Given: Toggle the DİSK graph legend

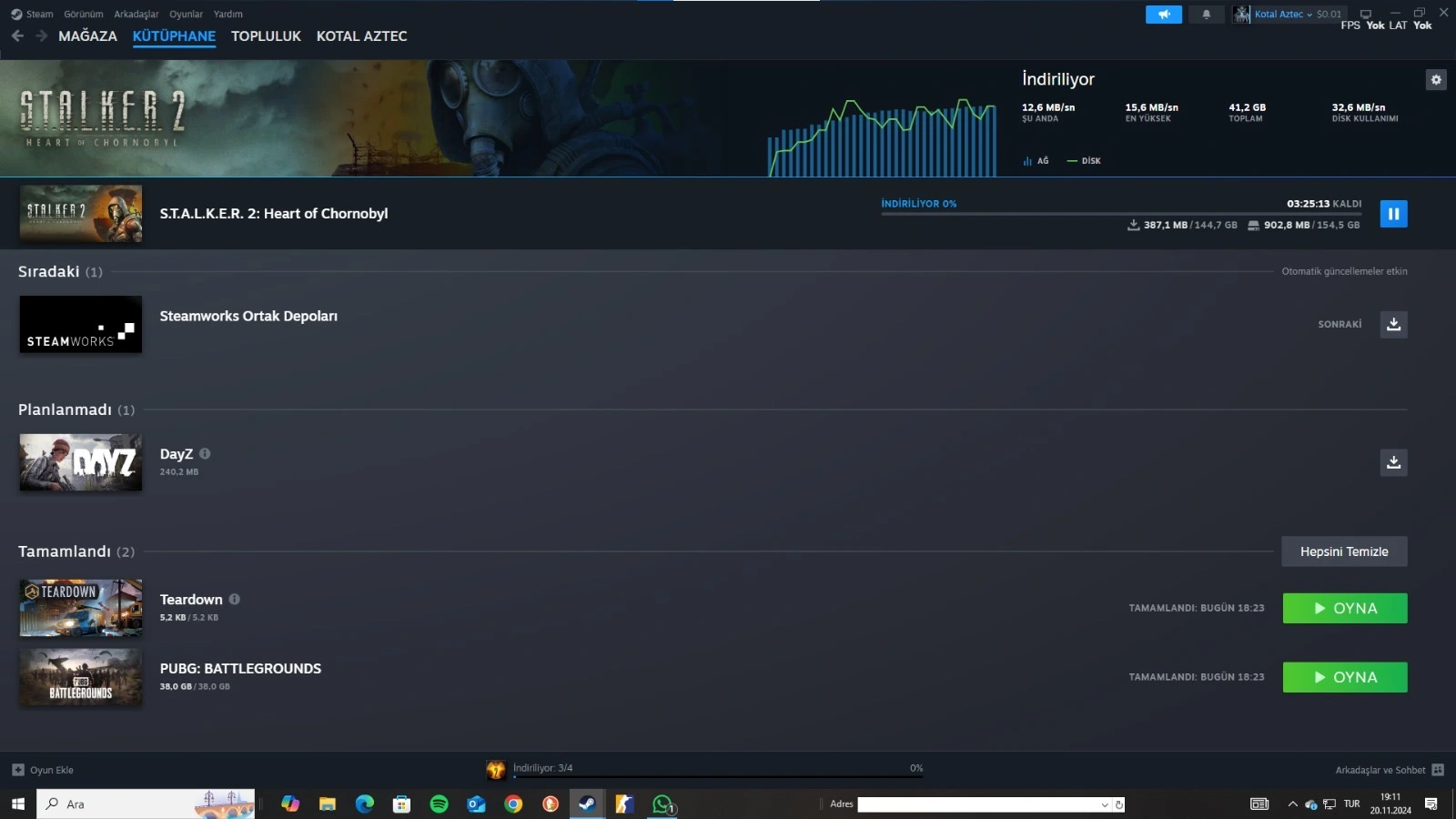Looking at the screenshot, I should coord(1084,161).
